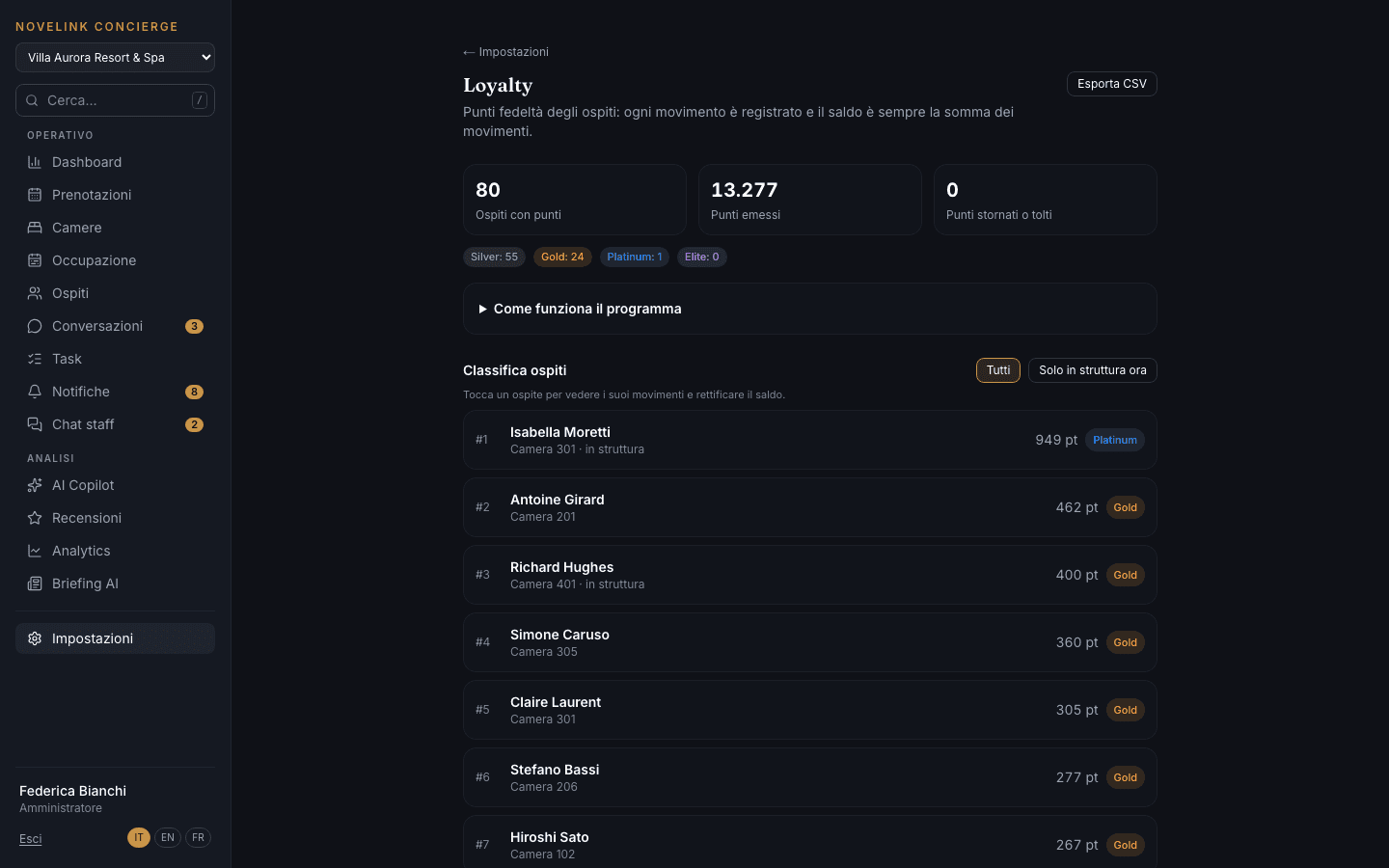Open the Villa Aurora Resort & Spa dropdown
Screen dimensions: 1389x868
[x=115, y=58]
